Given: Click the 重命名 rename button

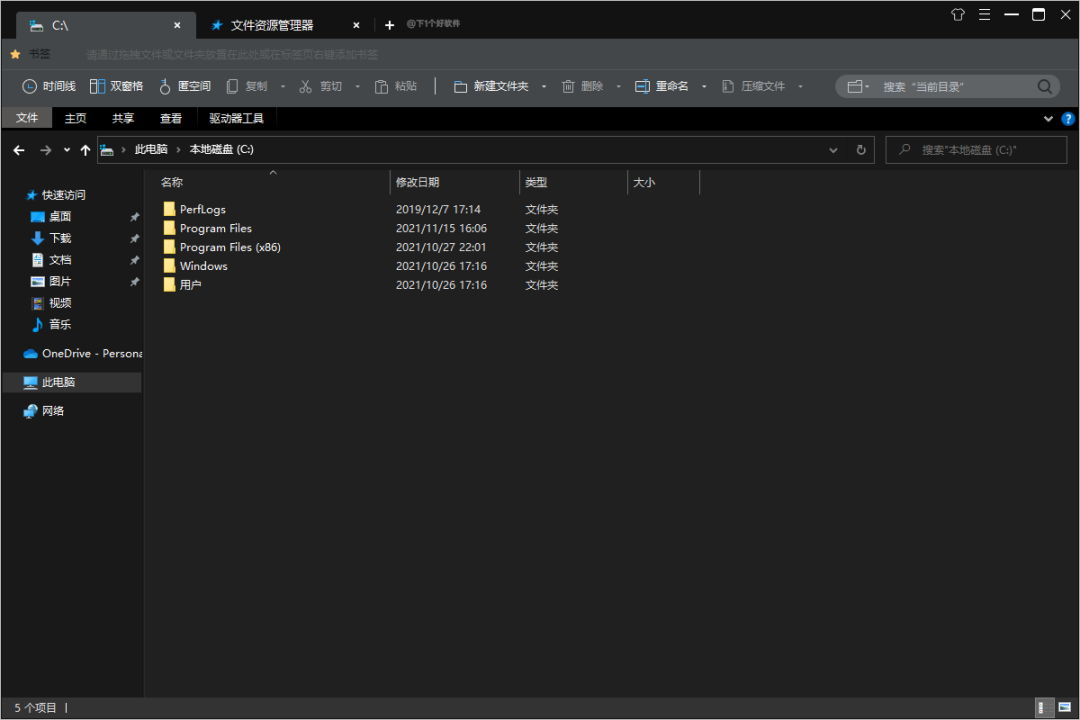Looking at the screenshot, I should point(662,87).
